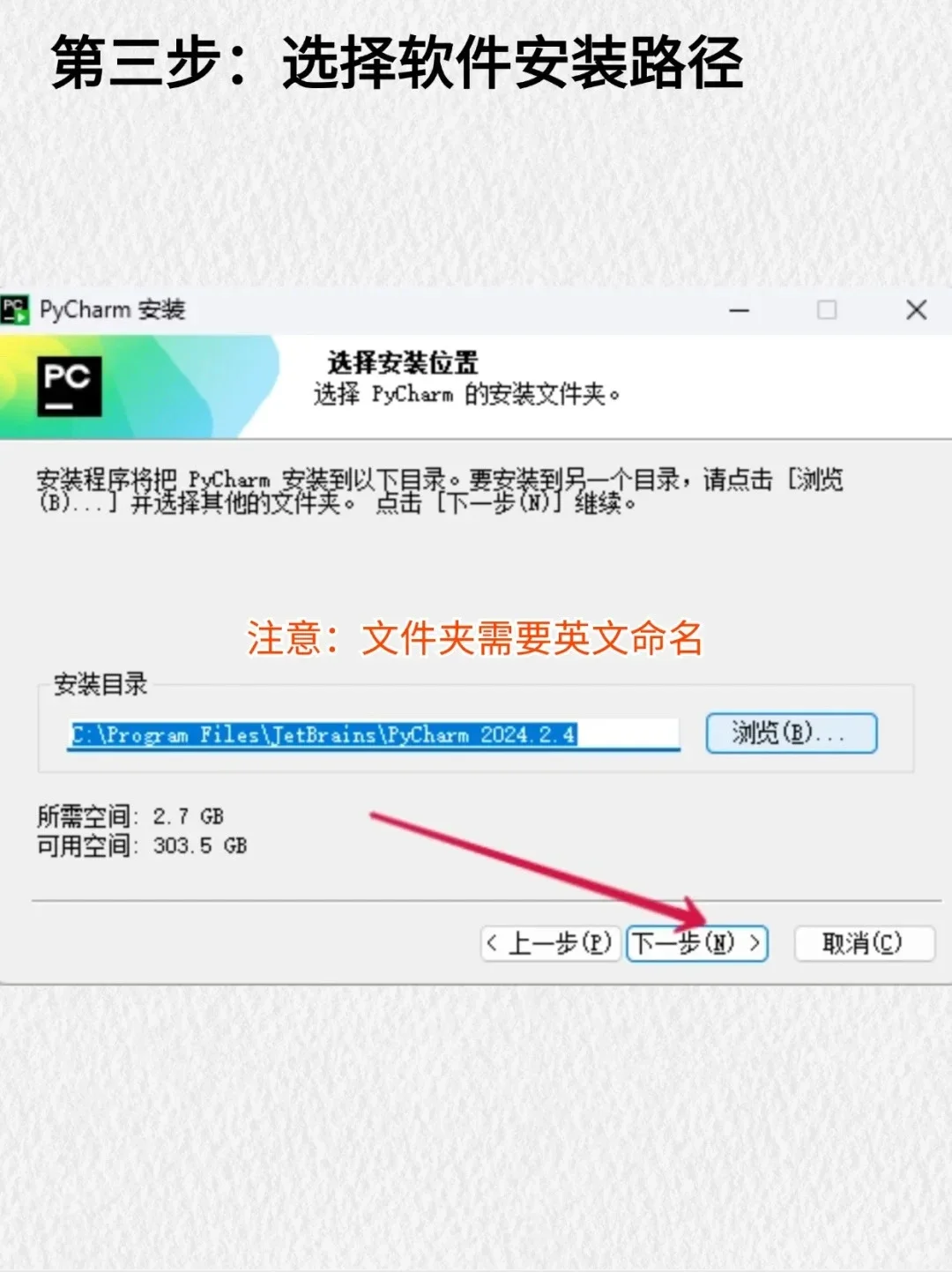Click the 选择 PyCharm 的安装文件夹 subtitle
The height and width of the screenshot is (1272, 952).
click(465, 394)
